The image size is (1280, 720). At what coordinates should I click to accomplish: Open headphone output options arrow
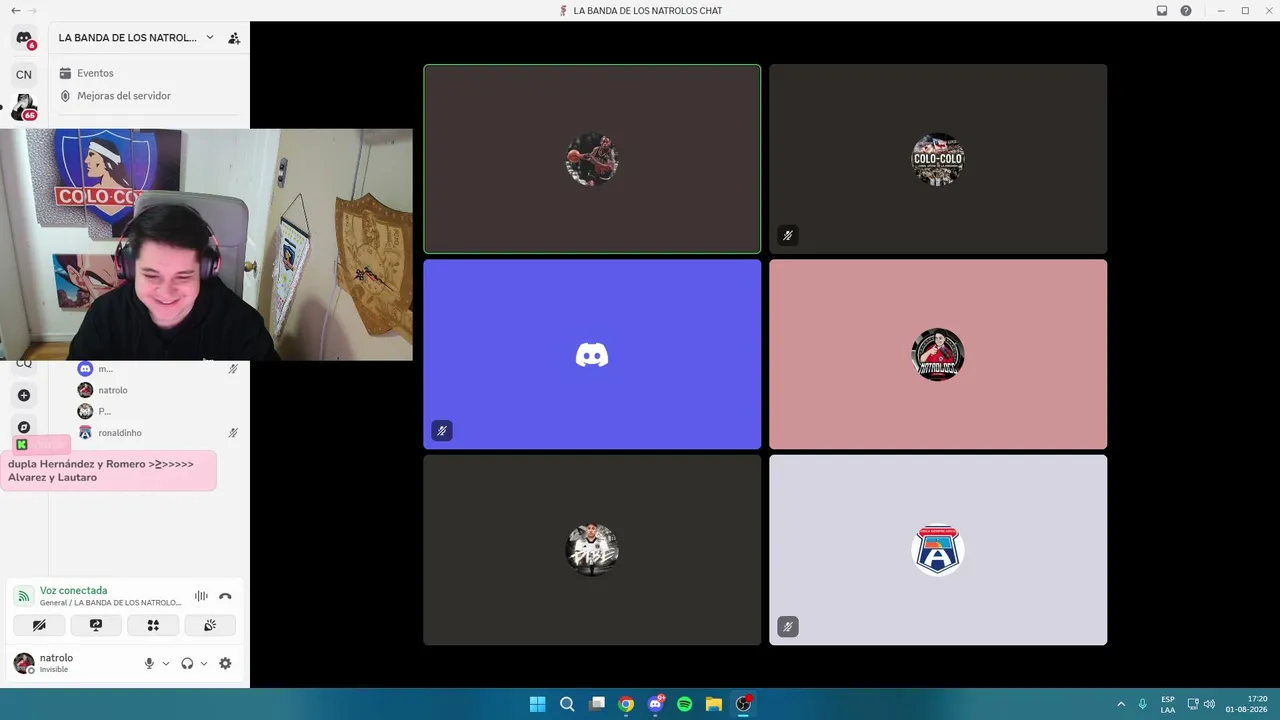pos(204,663)
